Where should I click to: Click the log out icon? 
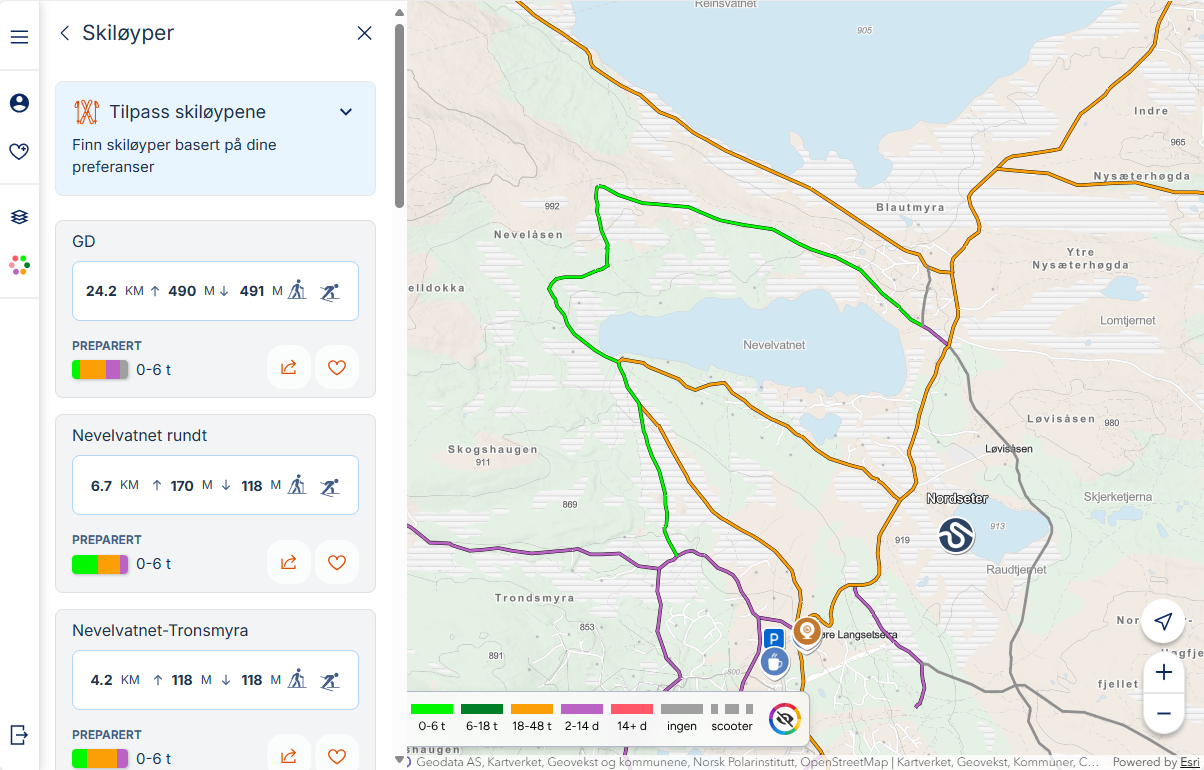pos(19,735)
